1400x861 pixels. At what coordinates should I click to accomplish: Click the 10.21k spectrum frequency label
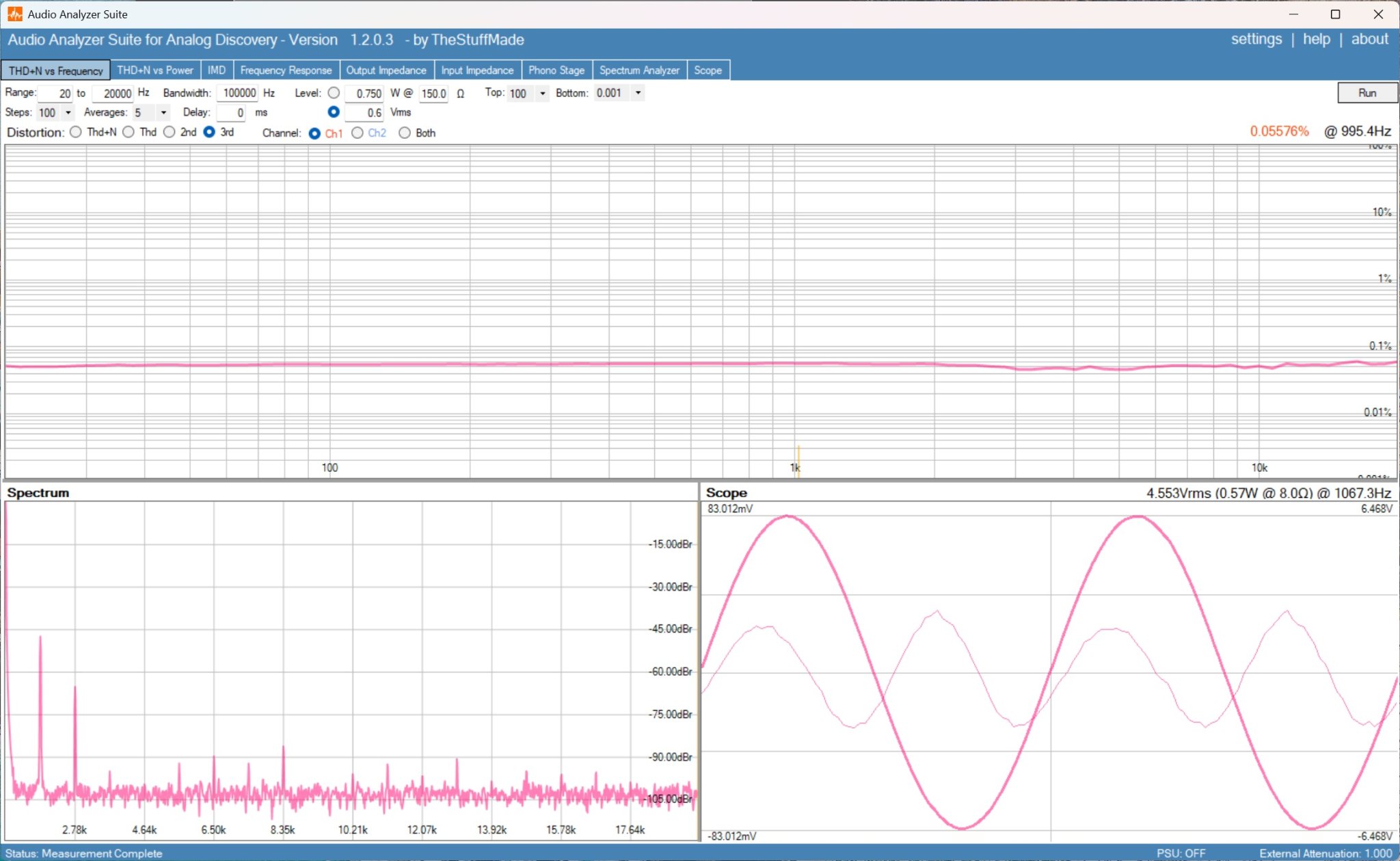tap(353, 830)
